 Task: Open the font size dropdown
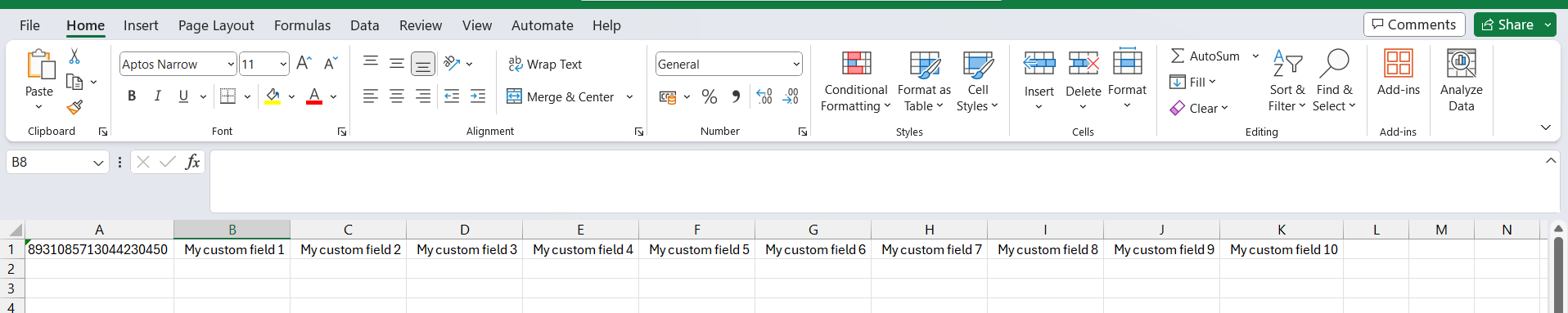(x=283, y=64)
